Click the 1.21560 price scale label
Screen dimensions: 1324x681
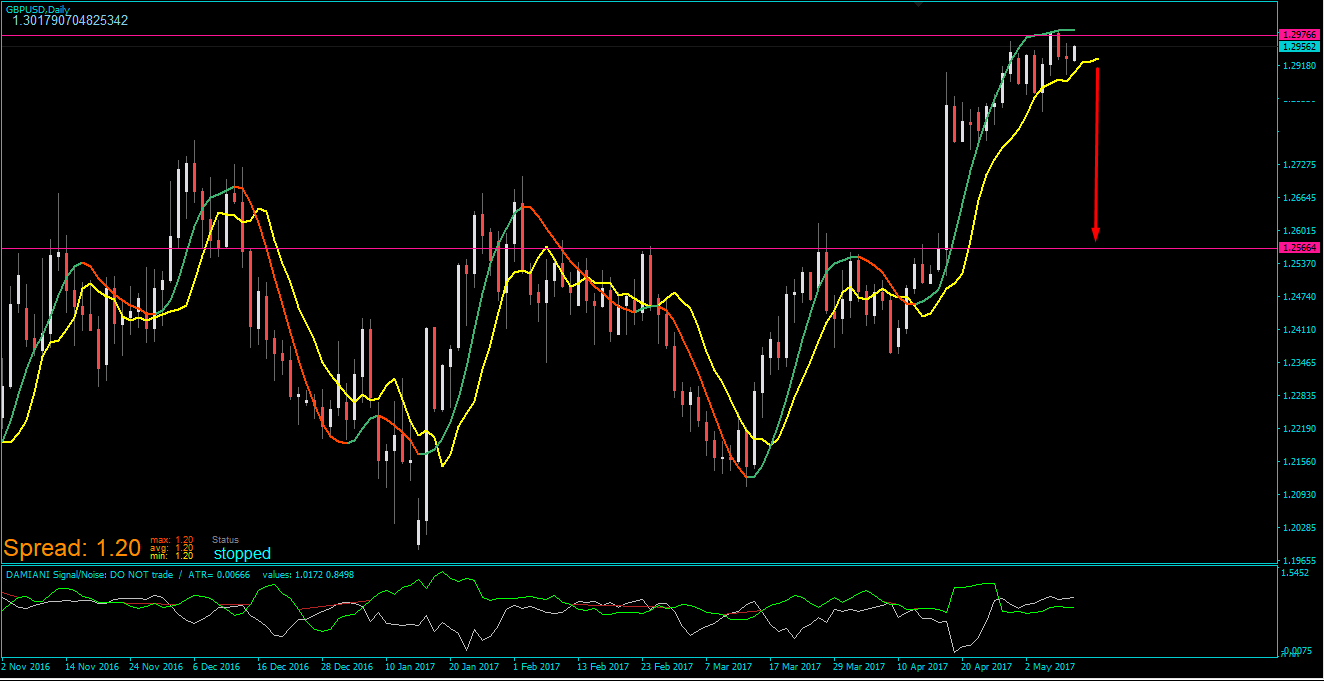(x=1298, y=462)
